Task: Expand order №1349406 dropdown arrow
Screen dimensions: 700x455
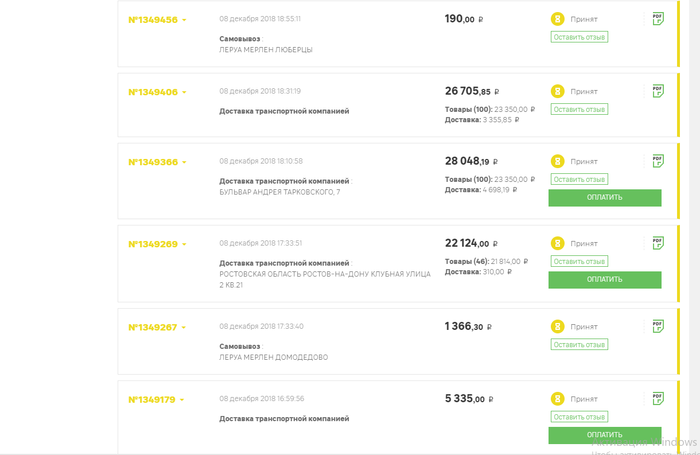Action: click(184, 93)
